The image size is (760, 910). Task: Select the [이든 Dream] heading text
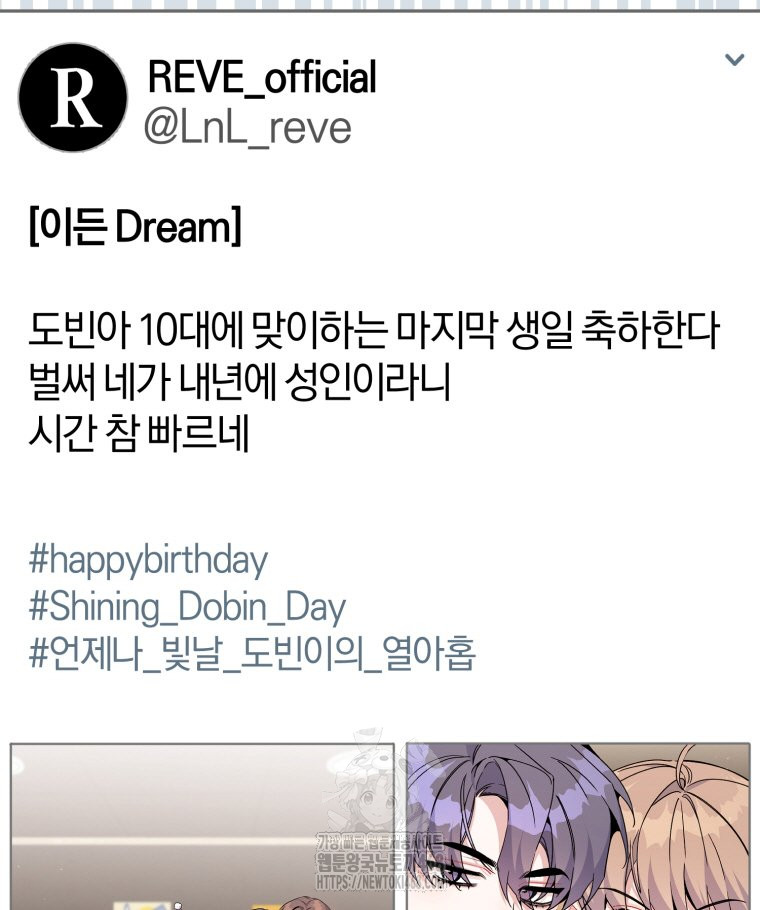pos(135,227)
